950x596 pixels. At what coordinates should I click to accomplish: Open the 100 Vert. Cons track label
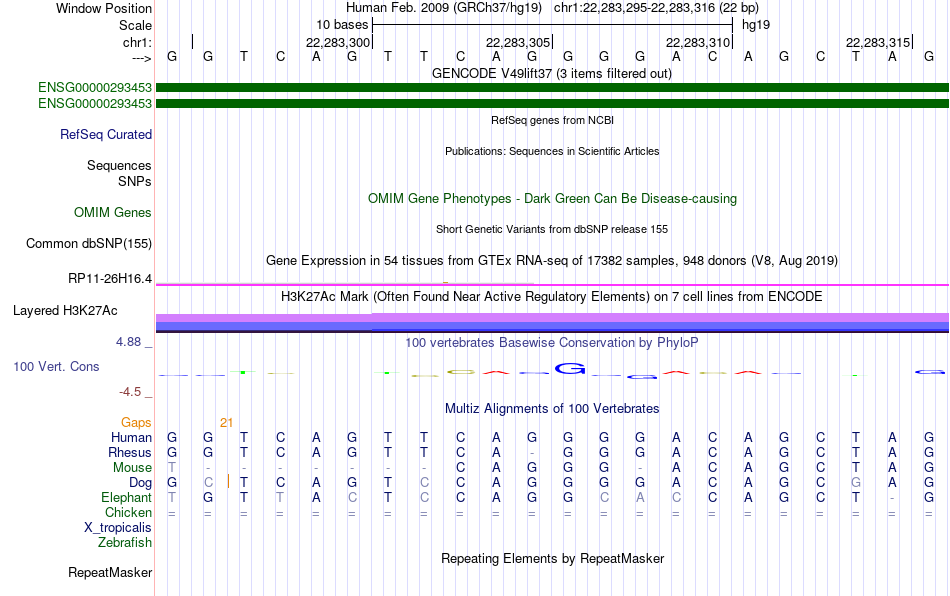56,366
